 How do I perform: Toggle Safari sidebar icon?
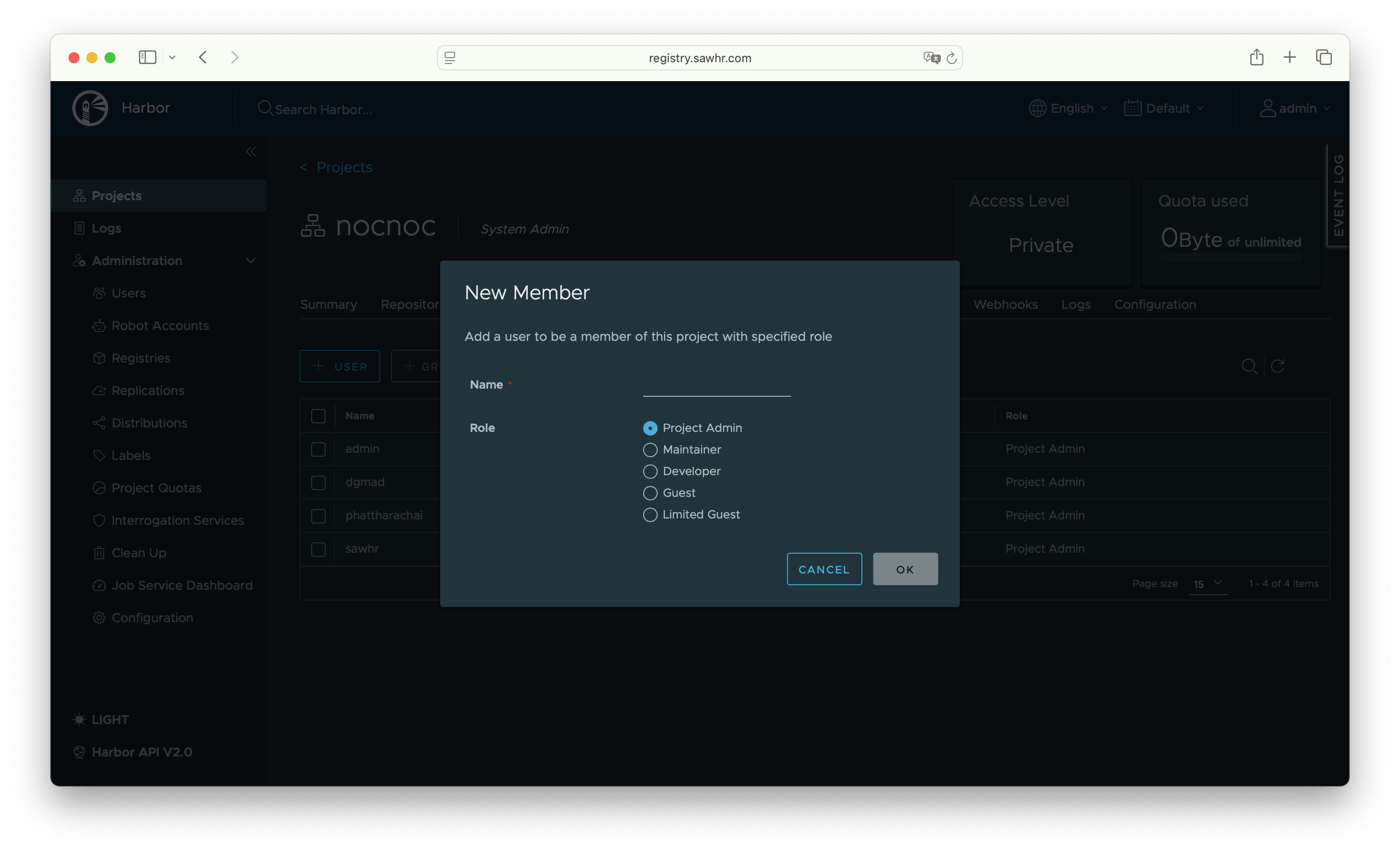147,57
